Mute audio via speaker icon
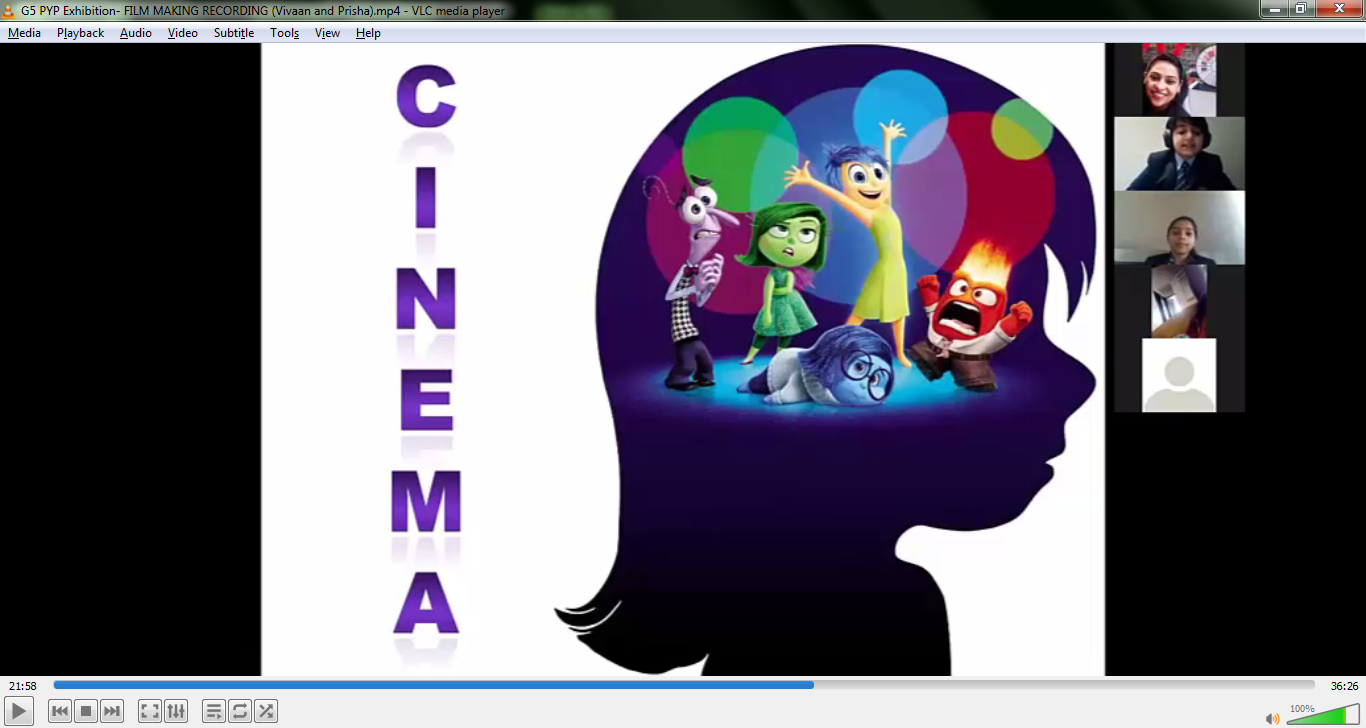 (x=1272, y=718)
